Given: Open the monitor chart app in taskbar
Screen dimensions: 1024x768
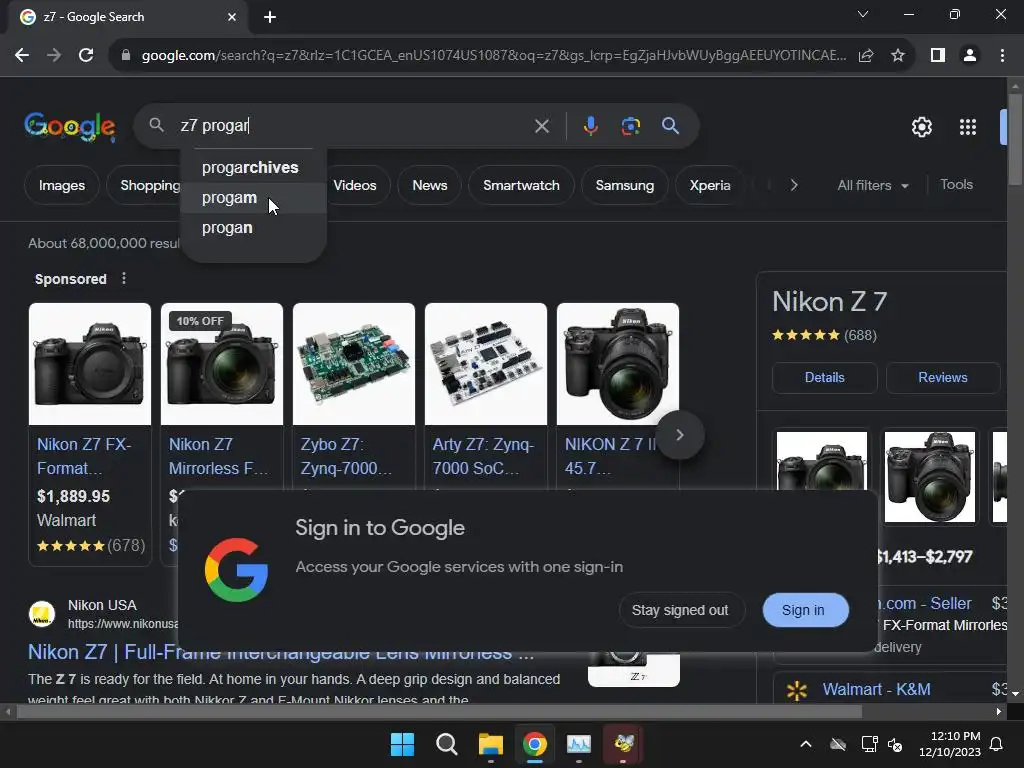Looking at the screenshot, I should [579, 744].
